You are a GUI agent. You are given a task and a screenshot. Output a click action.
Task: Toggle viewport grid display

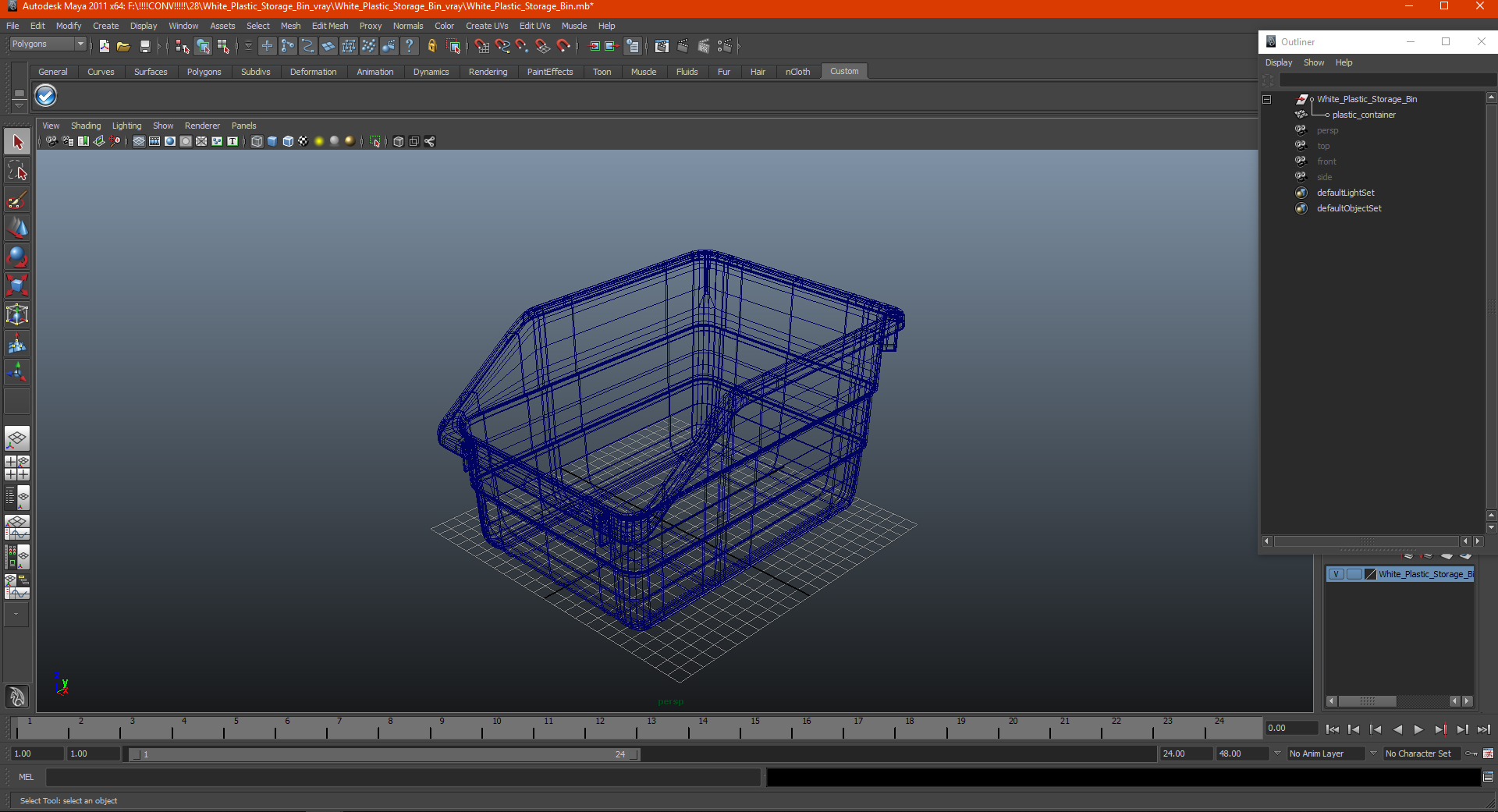(139, 141)
